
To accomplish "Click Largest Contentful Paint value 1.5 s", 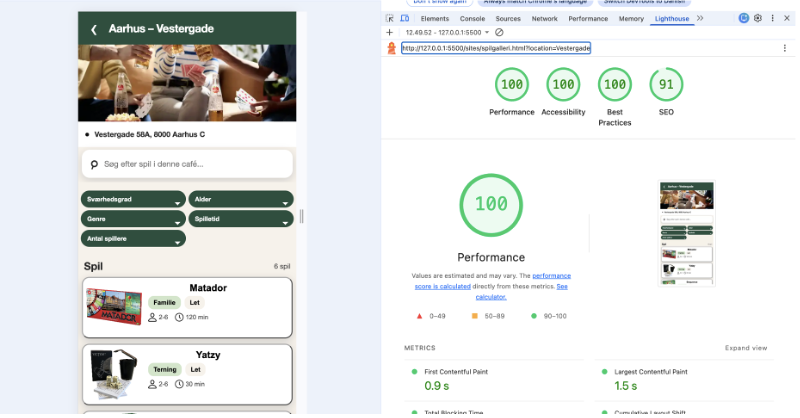I will [626, 386].
